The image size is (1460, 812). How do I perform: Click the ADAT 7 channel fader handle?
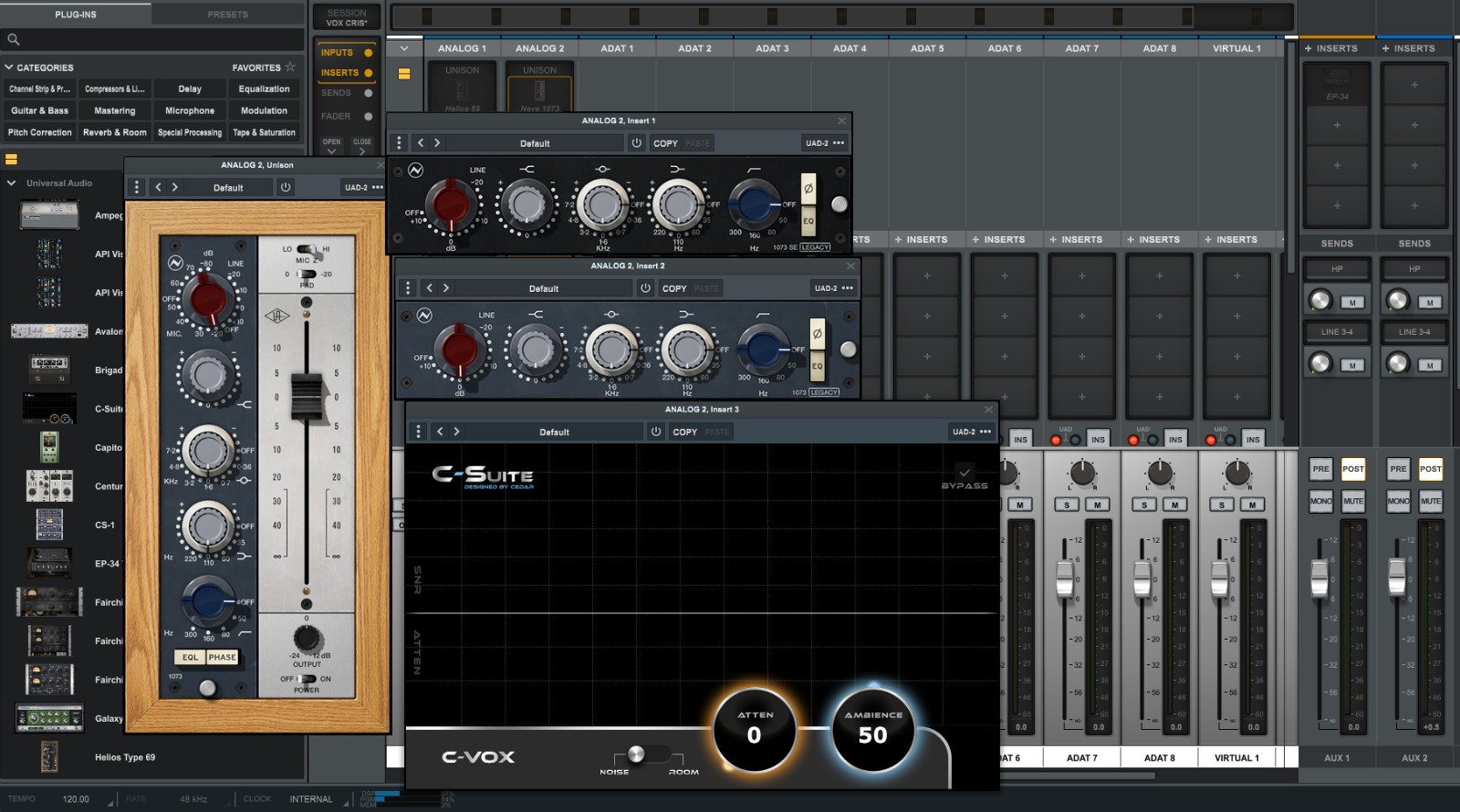1065,578
